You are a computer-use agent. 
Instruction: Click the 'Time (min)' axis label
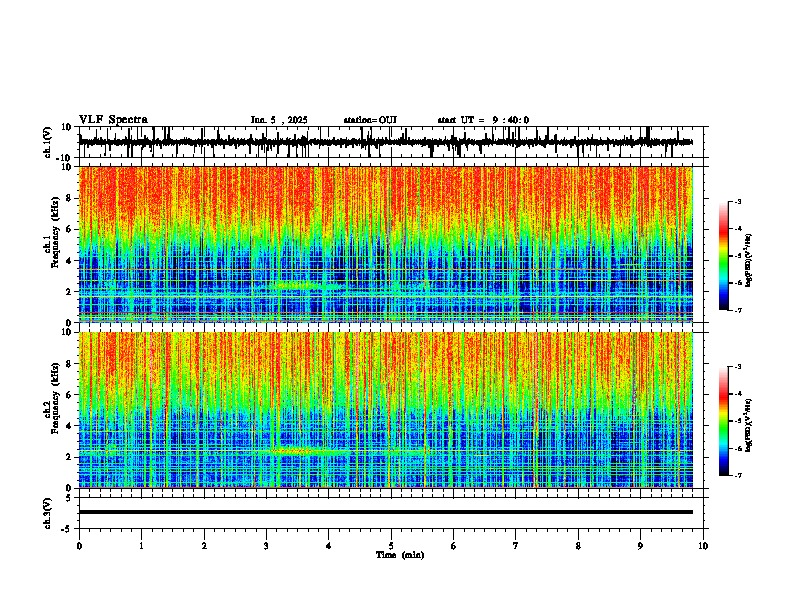(400, 555)
